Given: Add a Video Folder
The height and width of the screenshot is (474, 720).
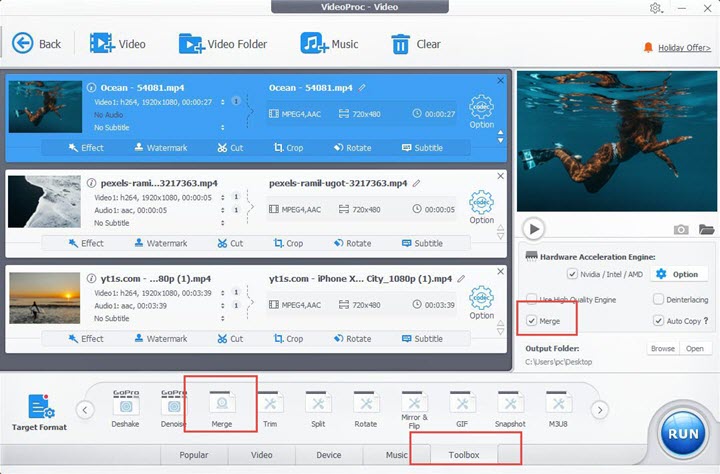Looking at the screenshot, I should 223,44.
